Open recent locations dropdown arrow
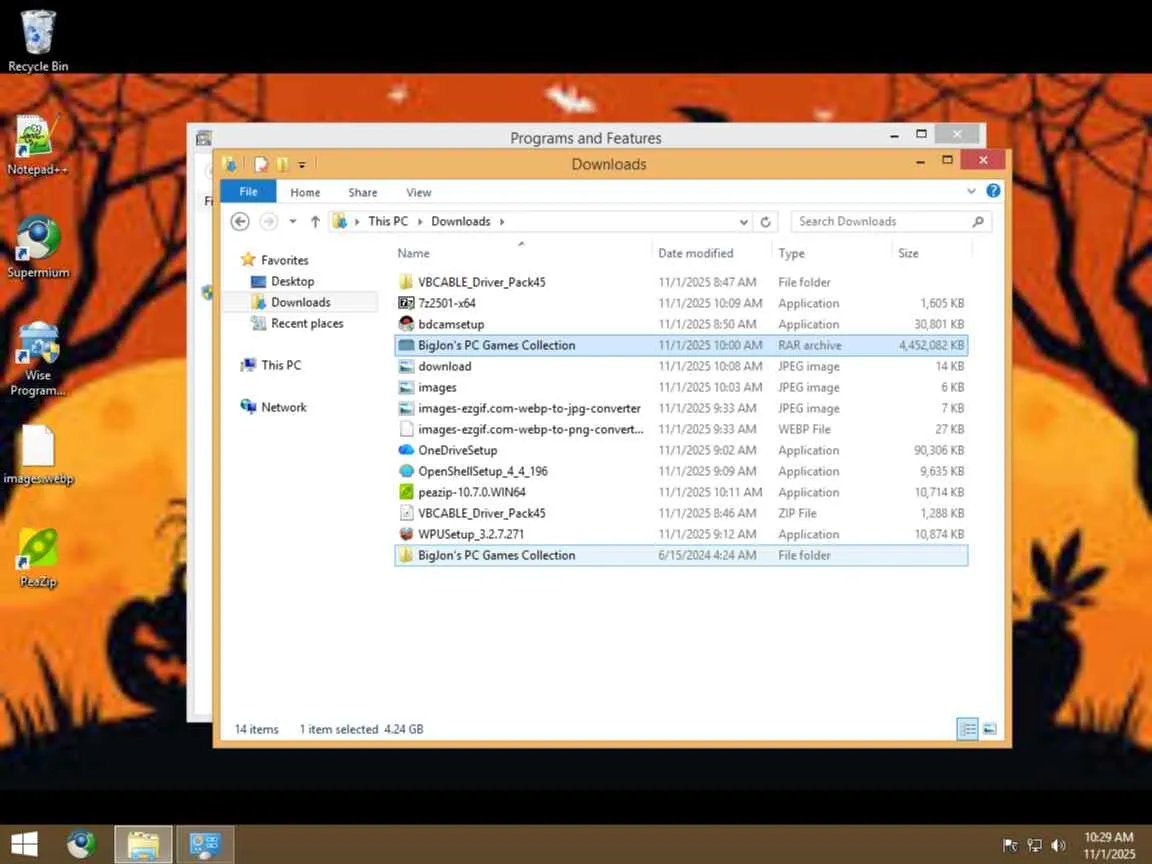The width and height of the screenshot is (1152, 864). [x=292, y=221]
